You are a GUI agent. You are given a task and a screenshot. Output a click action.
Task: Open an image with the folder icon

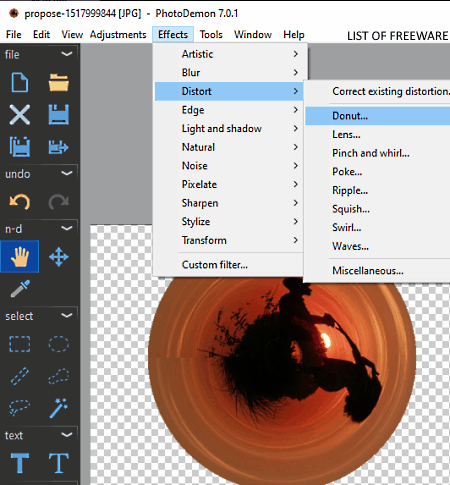click(59, 83)
